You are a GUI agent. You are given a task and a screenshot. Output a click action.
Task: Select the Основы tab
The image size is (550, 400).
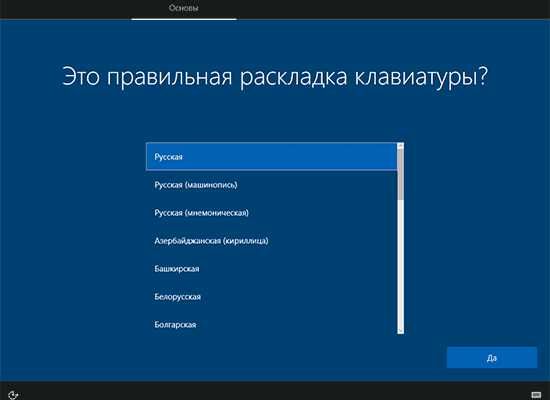tap(183, 8)
